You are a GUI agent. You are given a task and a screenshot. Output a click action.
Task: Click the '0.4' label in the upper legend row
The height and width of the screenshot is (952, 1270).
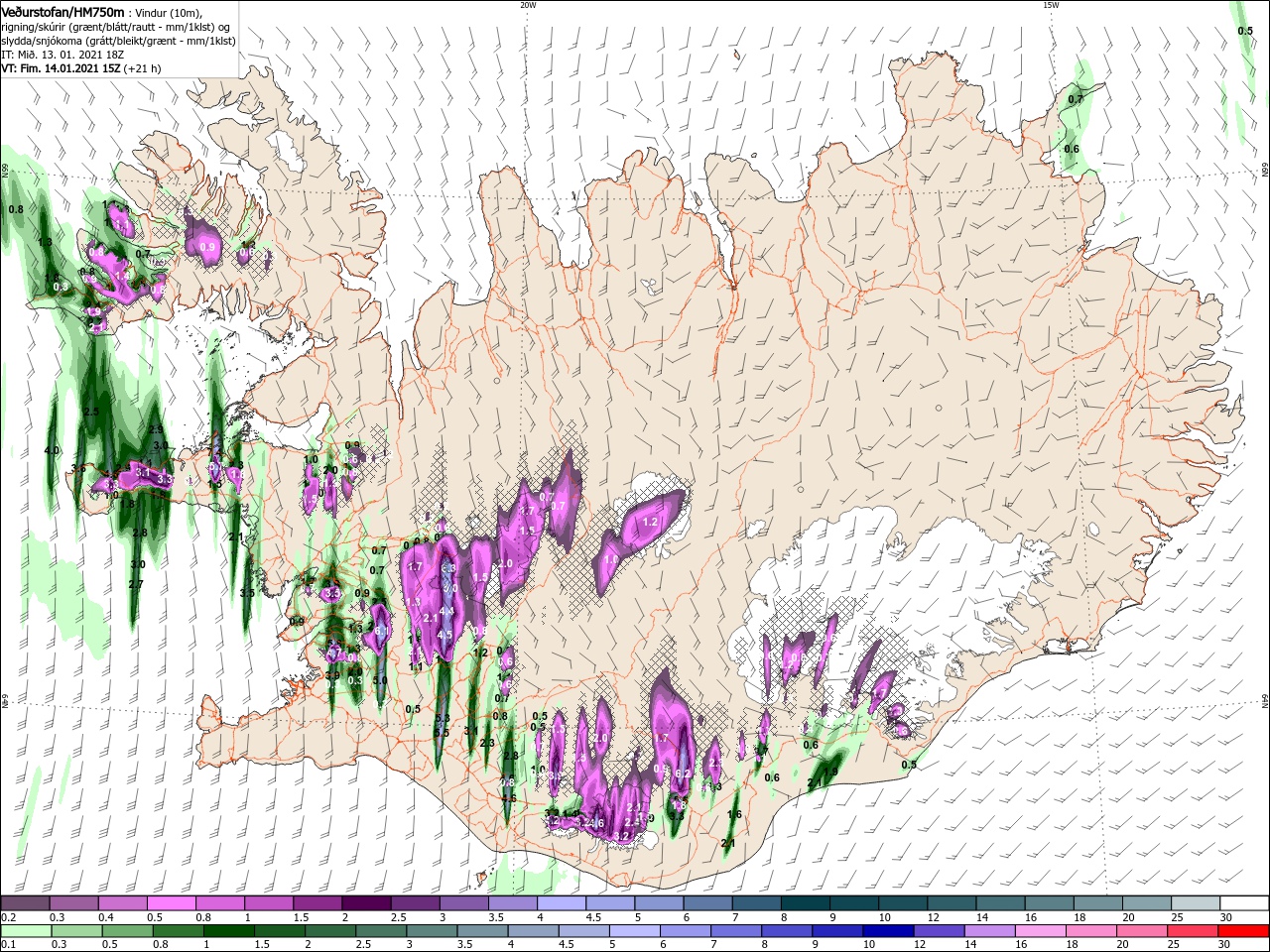pyautogui.click(x=104, y=917)
